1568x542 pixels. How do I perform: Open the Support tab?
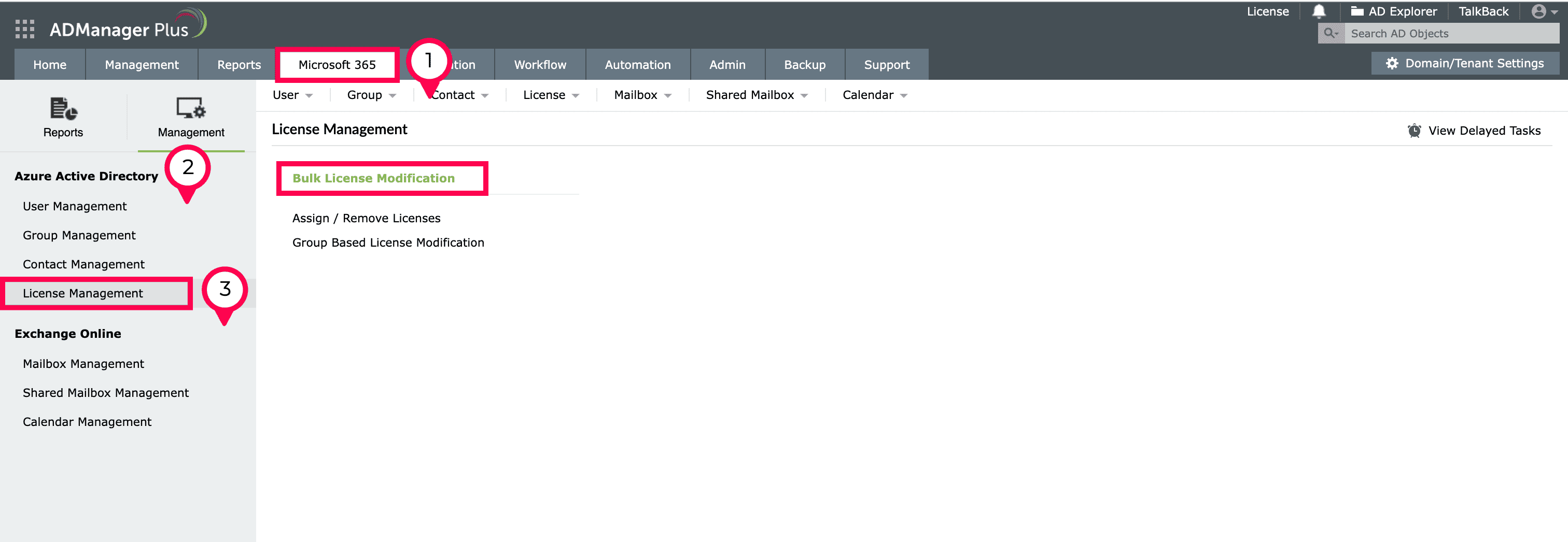pos(887,64)
